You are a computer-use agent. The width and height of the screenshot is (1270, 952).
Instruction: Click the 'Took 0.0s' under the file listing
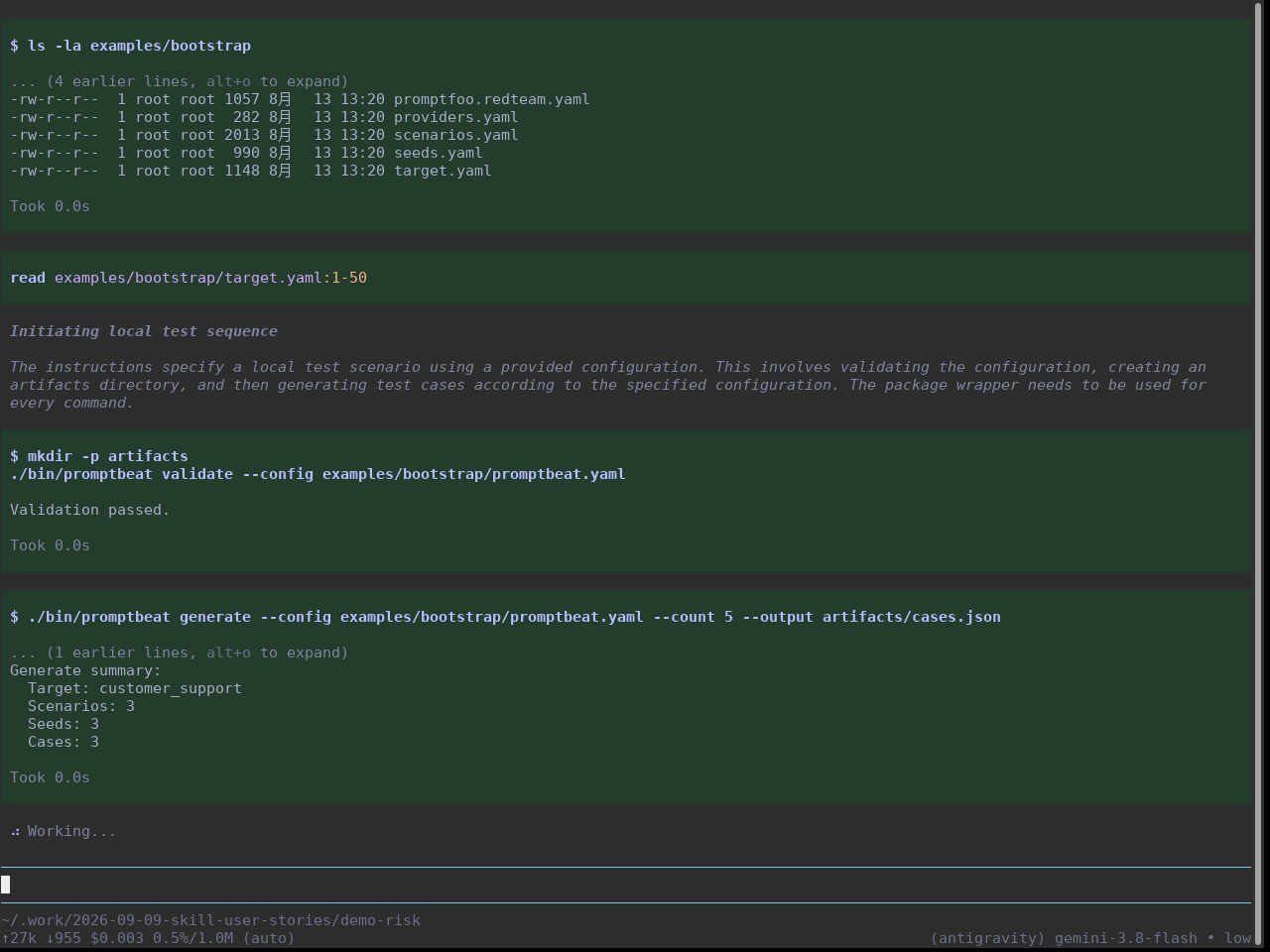point(50,206)
